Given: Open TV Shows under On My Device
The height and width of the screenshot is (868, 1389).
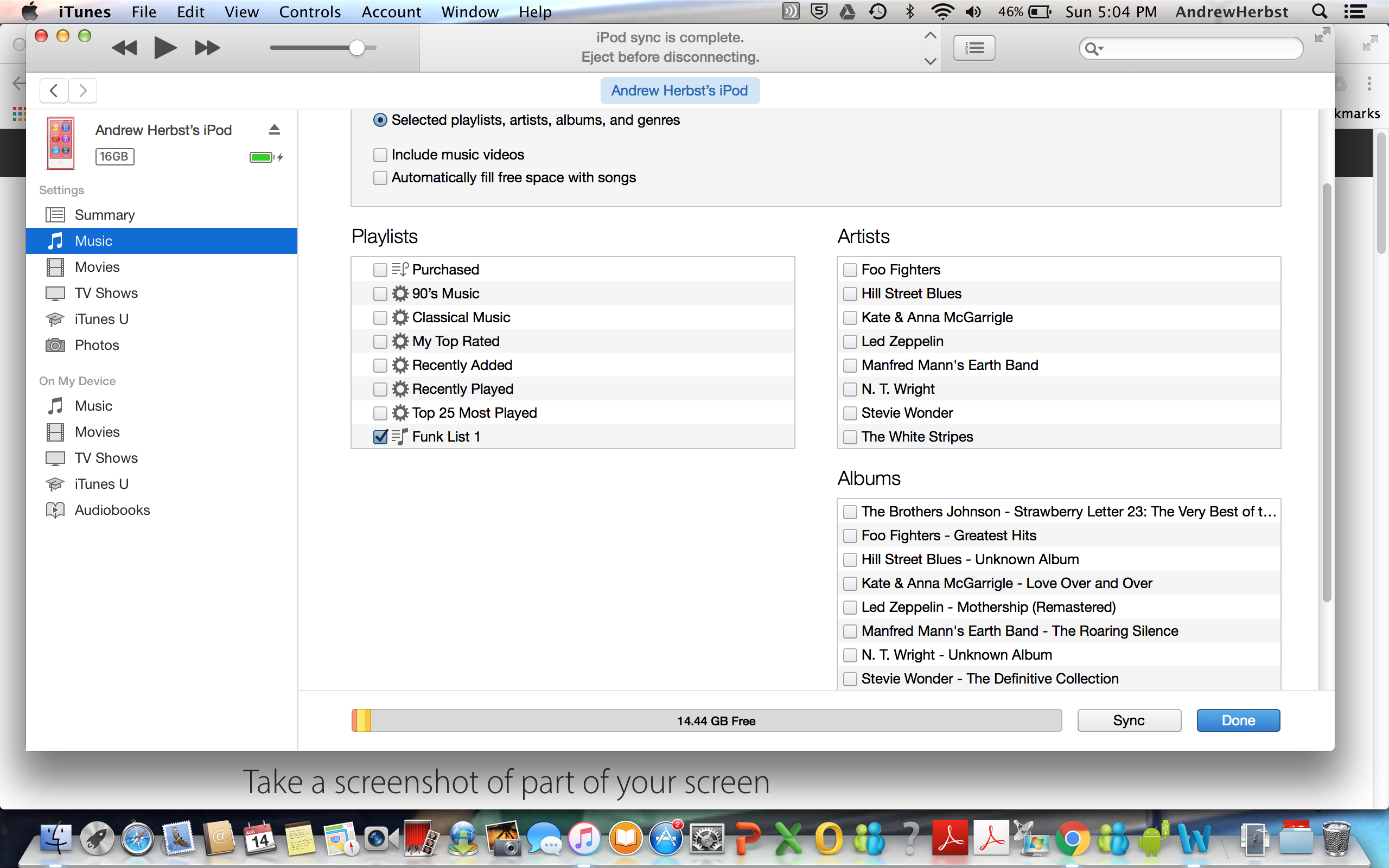Looking at the screenshot, I should (x=162, y=458).
